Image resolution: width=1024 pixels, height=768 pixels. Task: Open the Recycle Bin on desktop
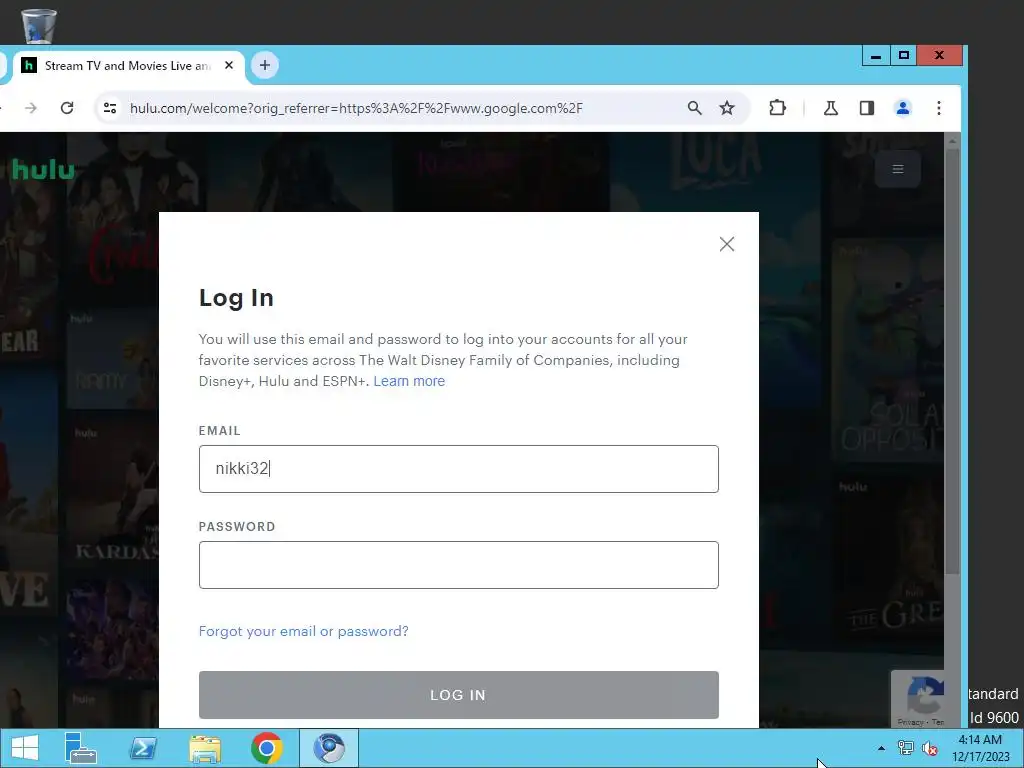[x=39, y=25]
